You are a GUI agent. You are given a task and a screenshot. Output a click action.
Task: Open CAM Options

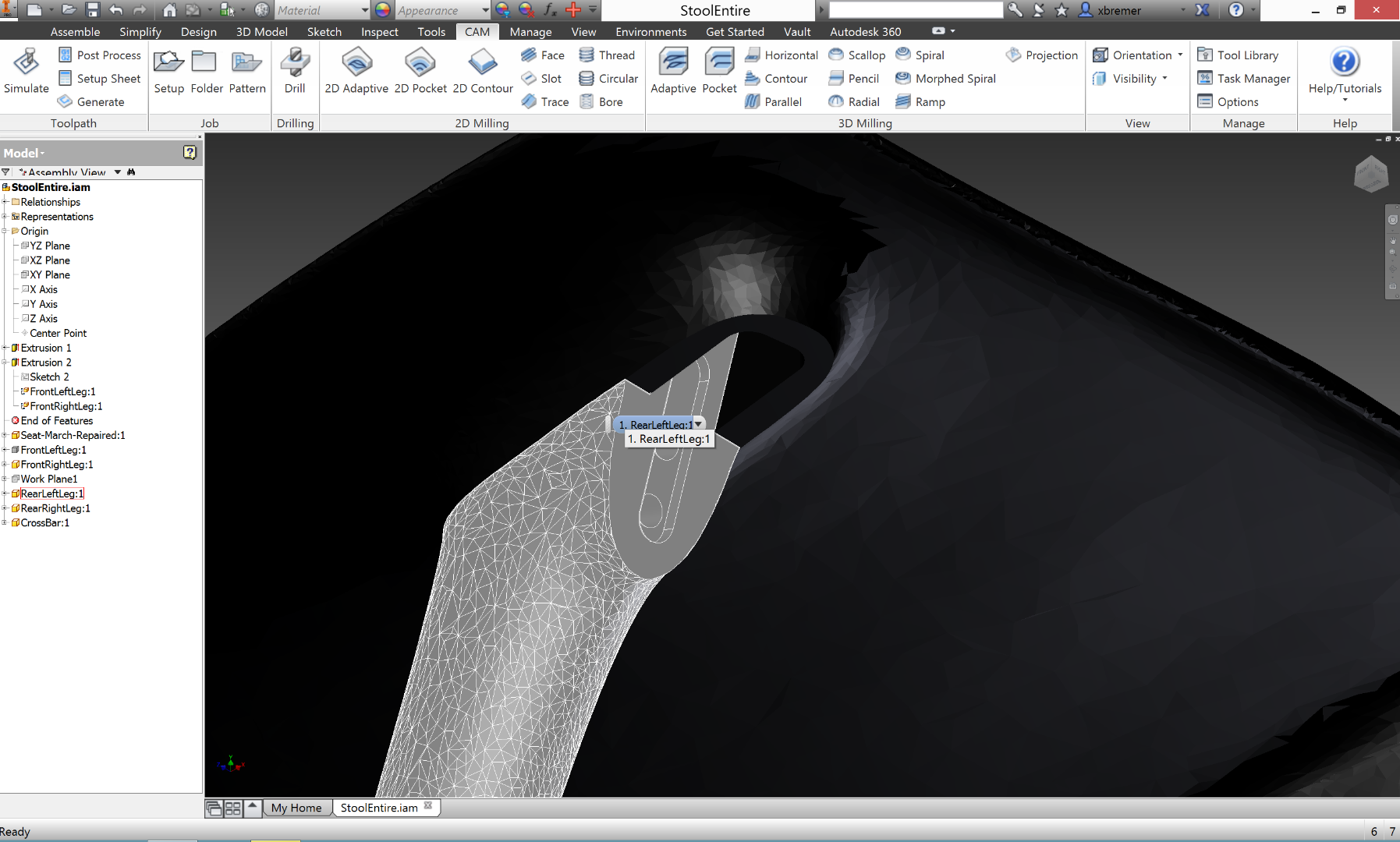tap(1228, 102)
